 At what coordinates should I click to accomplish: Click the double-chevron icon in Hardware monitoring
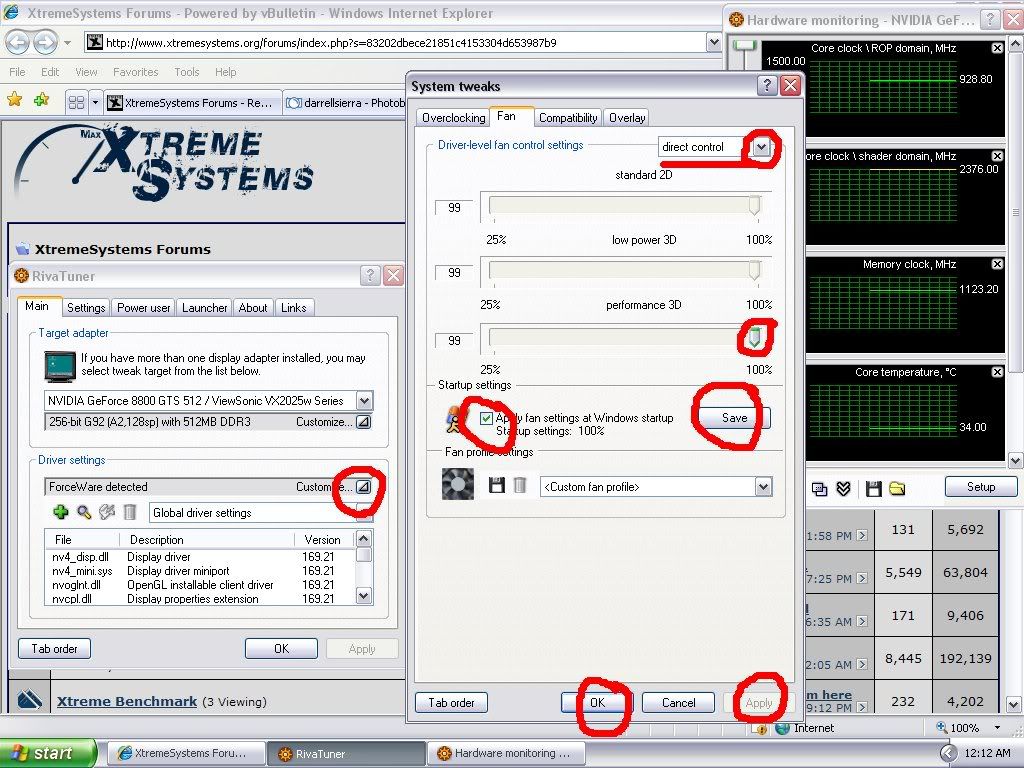pyautogui.click(x=844, y=488)
